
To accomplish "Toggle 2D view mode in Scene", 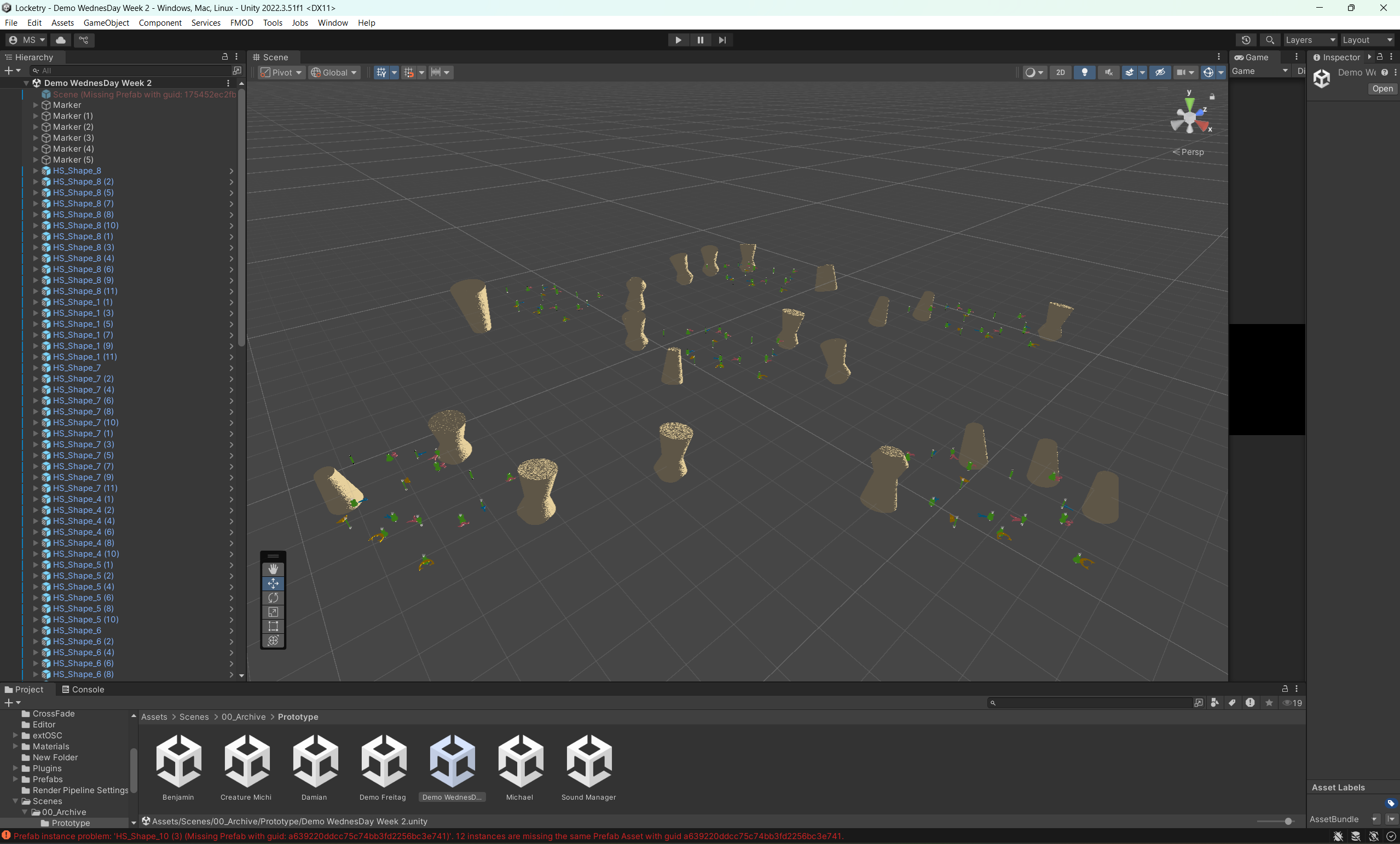I will point(1060,72).
